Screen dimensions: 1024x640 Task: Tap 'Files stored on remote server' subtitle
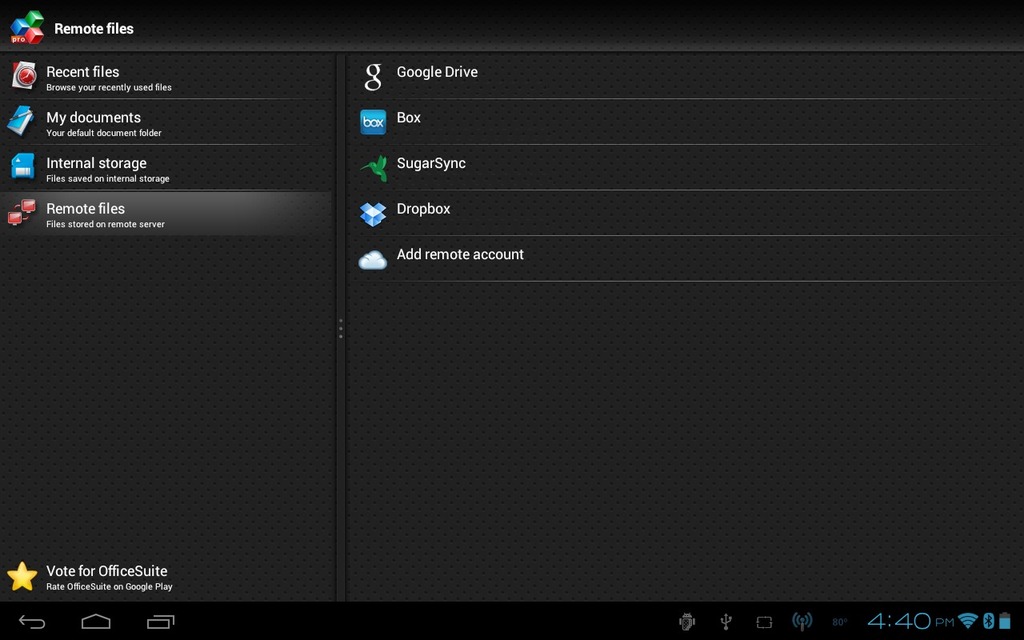tap(105, 225)
